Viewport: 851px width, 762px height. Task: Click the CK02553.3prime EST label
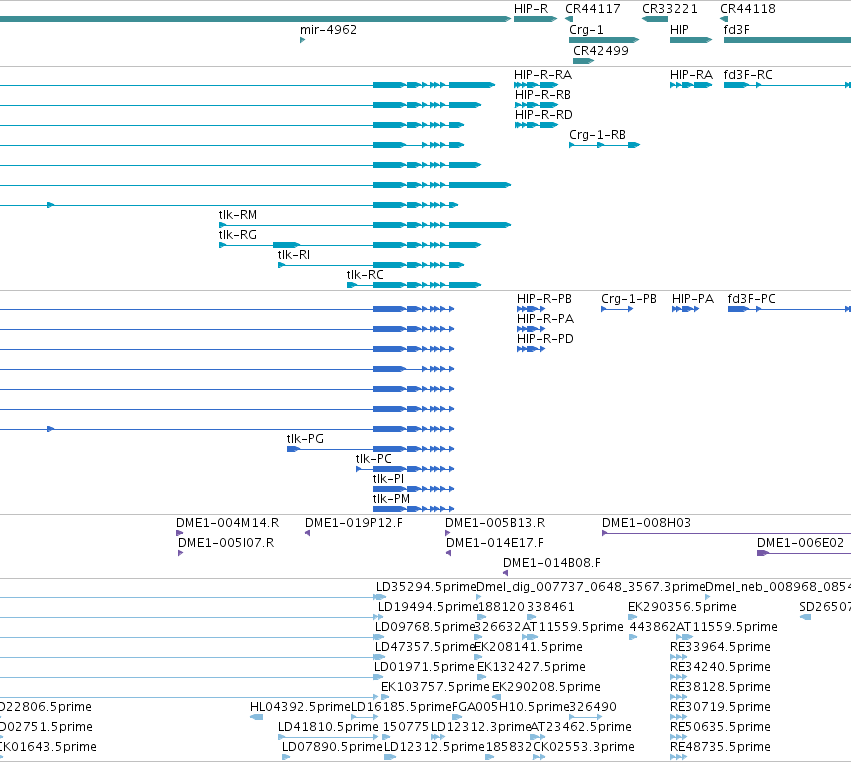click(584, 748)
